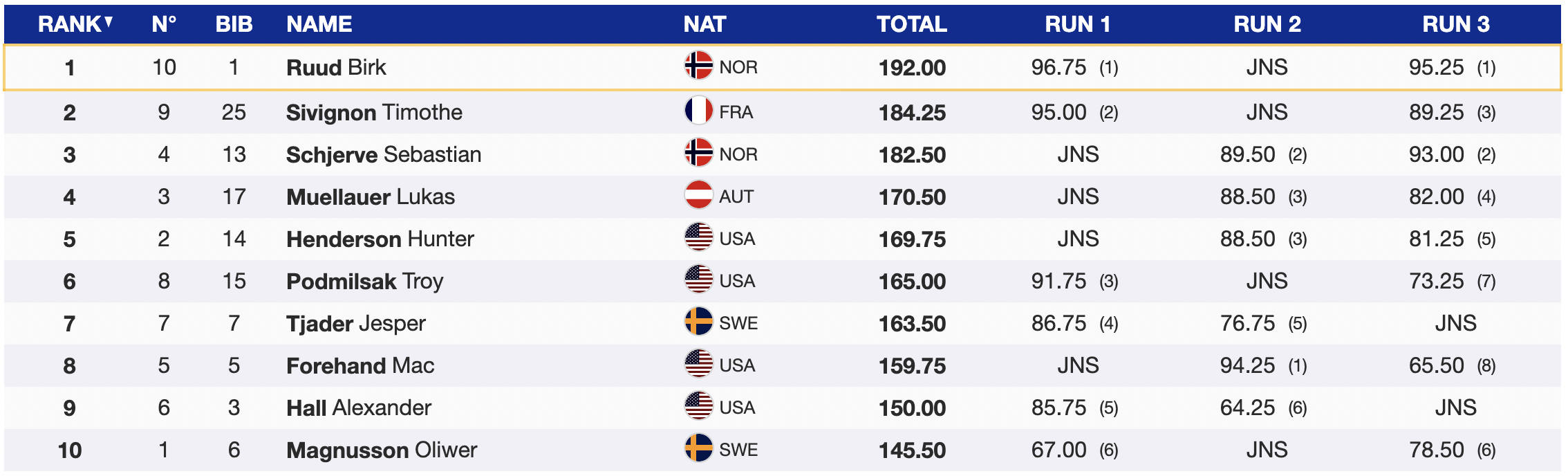Click Sweden flag icon for Tjader Jesper
The height and width of the screenshot is (476, 1568).
(x=698, y=322)
